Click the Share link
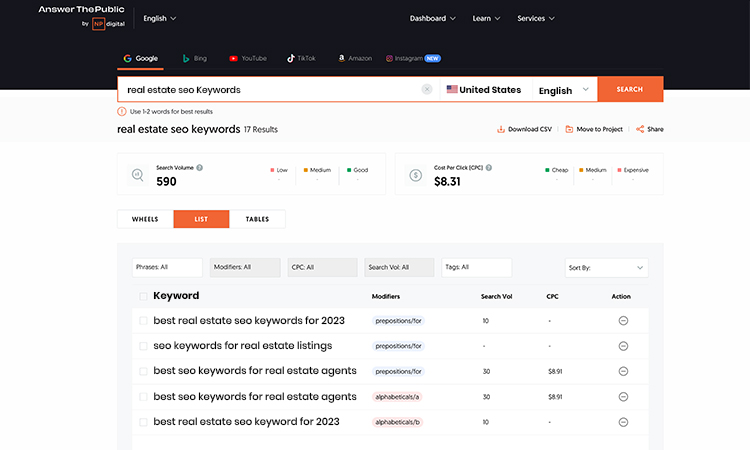 (x=650, y=129)
